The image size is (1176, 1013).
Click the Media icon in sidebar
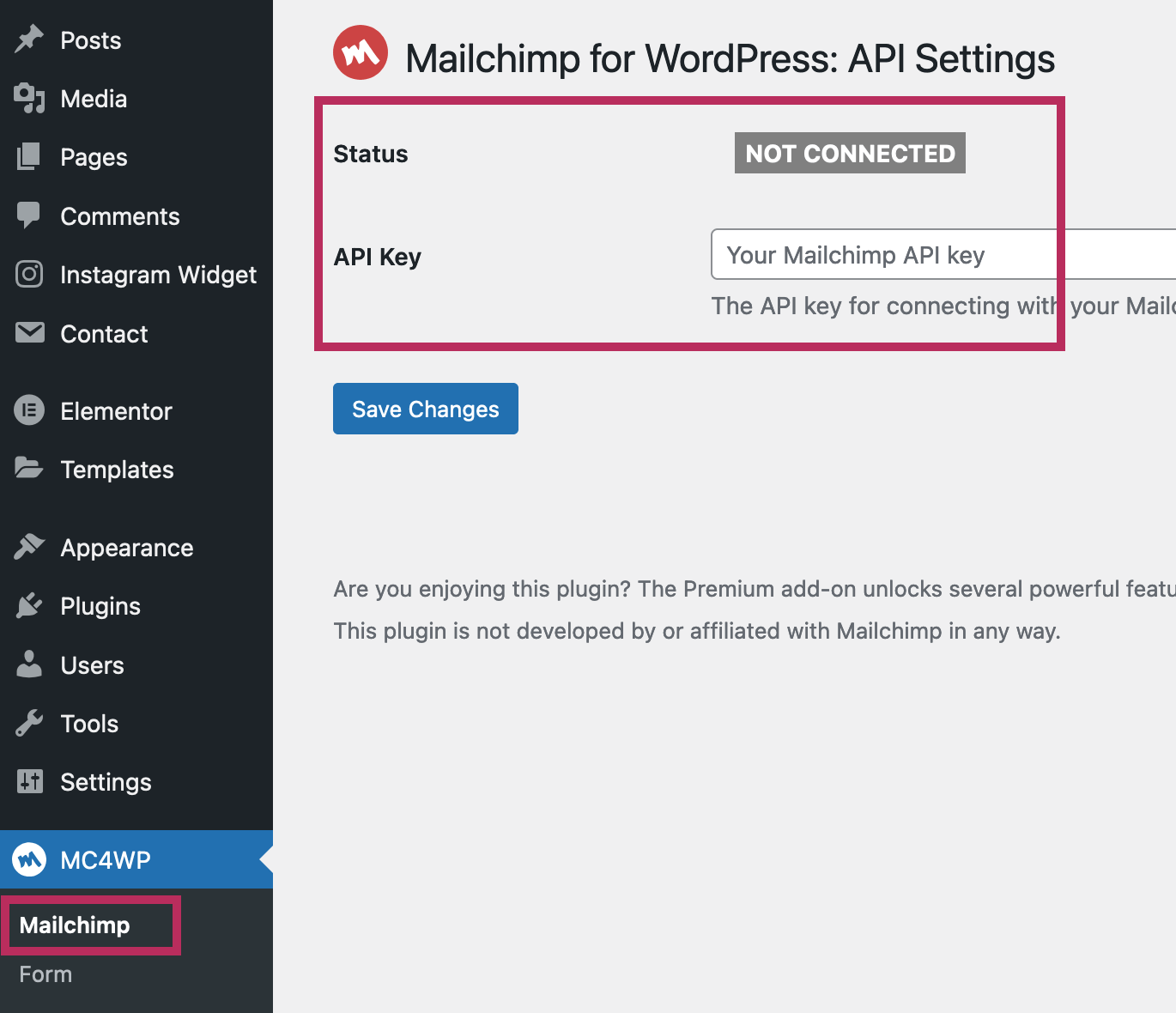click(29, 99)
